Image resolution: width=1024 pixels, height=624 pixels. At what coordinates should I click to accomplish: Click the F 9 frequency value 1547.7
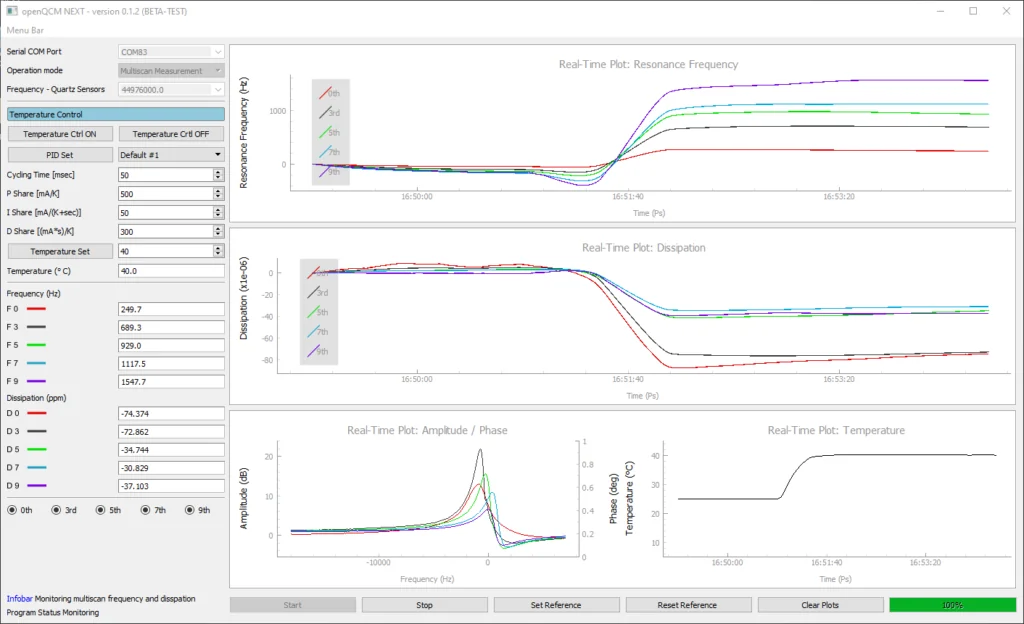coord(171,382)
